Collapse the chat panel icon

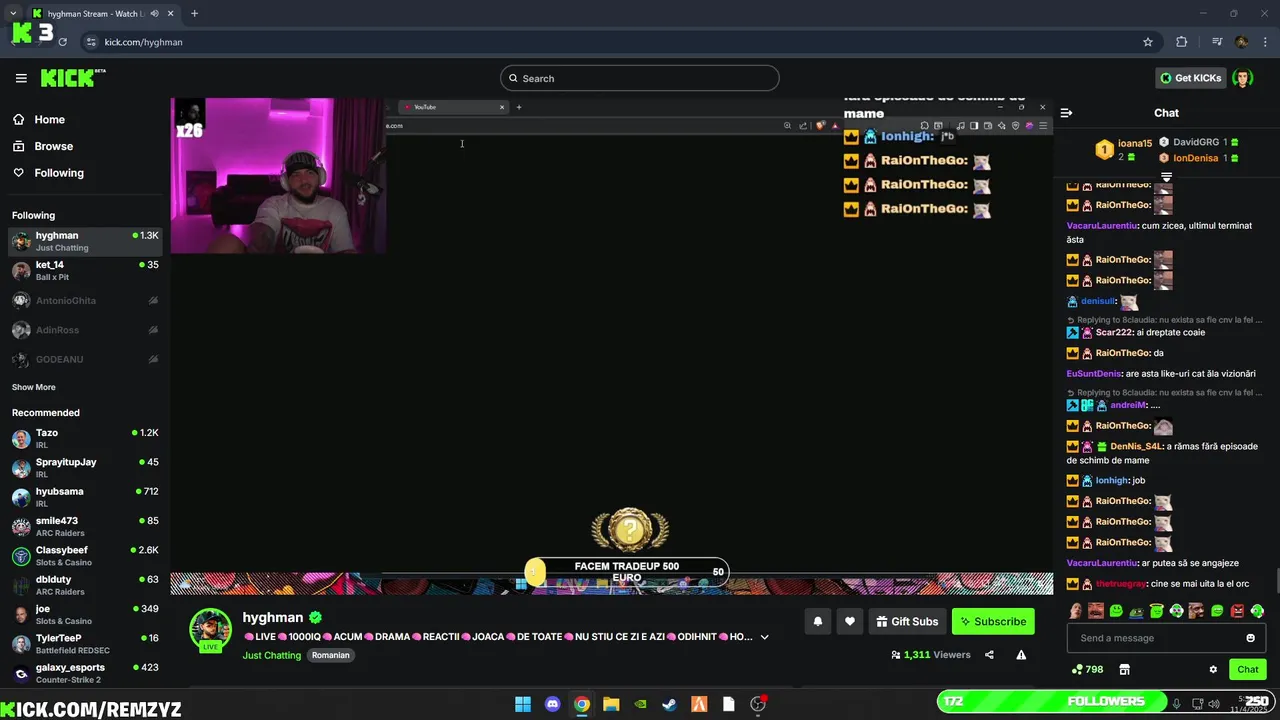pyautogui.click(x=1066, y=113)
